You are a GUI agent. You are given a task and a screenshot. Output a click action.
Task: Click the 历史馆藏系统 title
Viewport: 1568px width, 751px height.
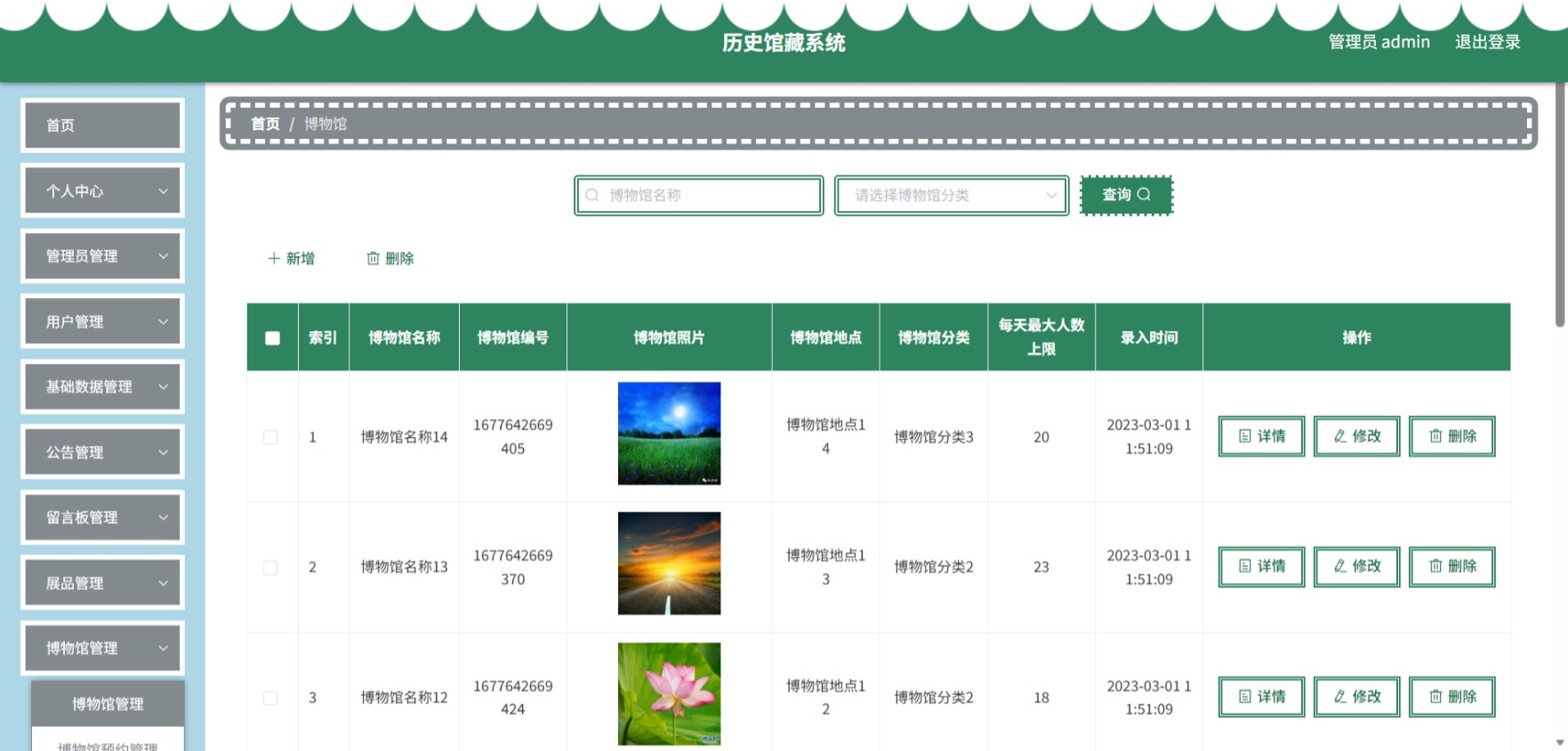coord(784,43)
